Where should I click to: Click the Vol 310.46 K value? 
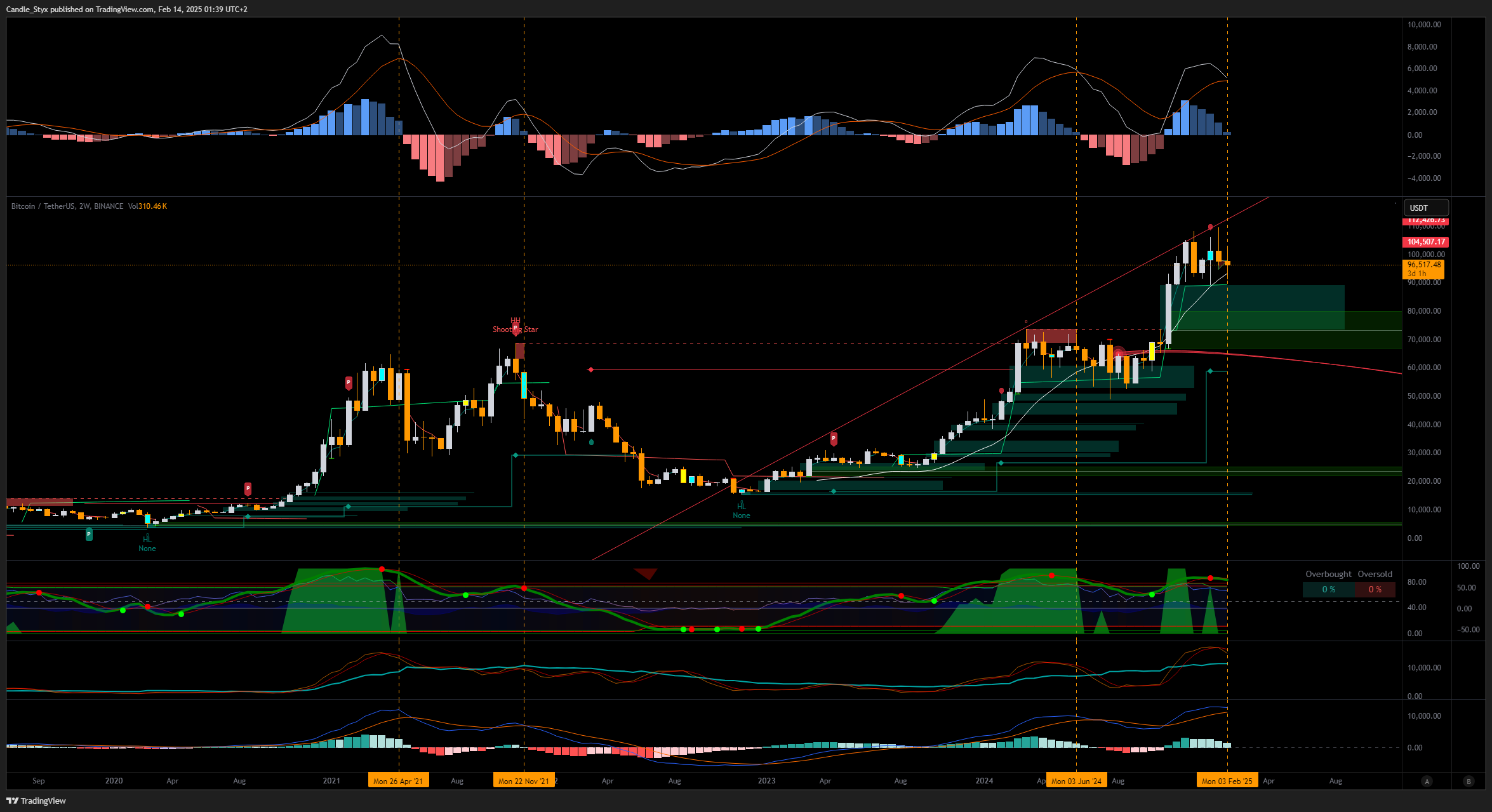point(147,206)
